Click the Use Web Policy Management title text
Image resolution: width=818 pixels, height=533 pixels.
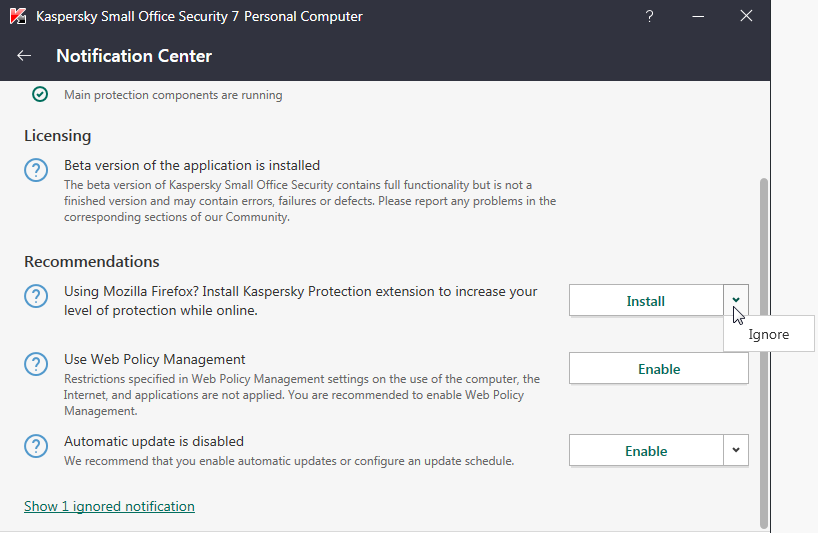coord(155,359)
